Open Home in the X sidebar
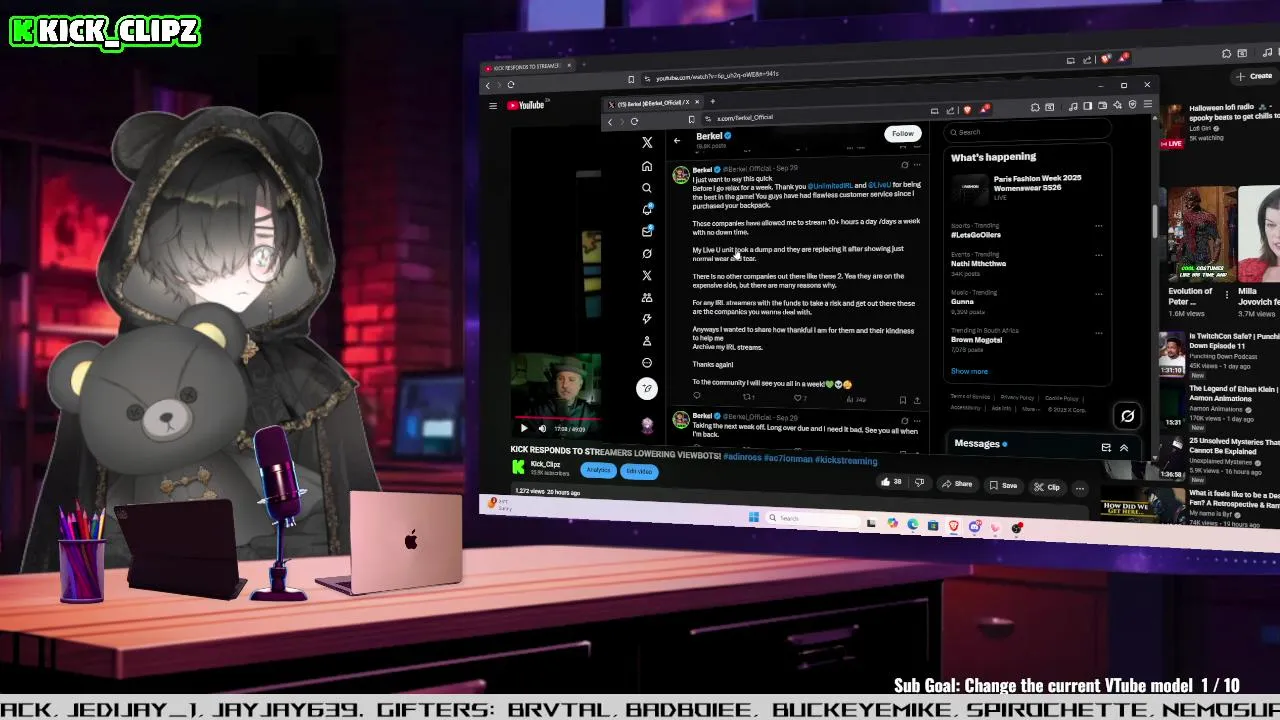The image size is (1280, 720). [647, 166]
